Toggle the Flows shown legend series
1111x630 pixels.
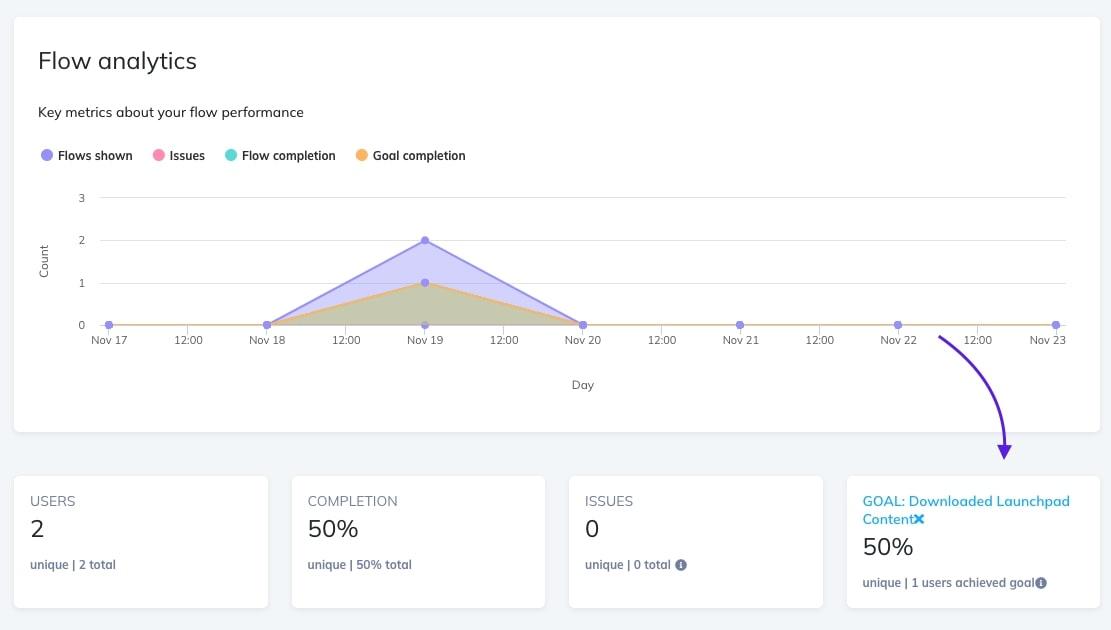point(86,155)
